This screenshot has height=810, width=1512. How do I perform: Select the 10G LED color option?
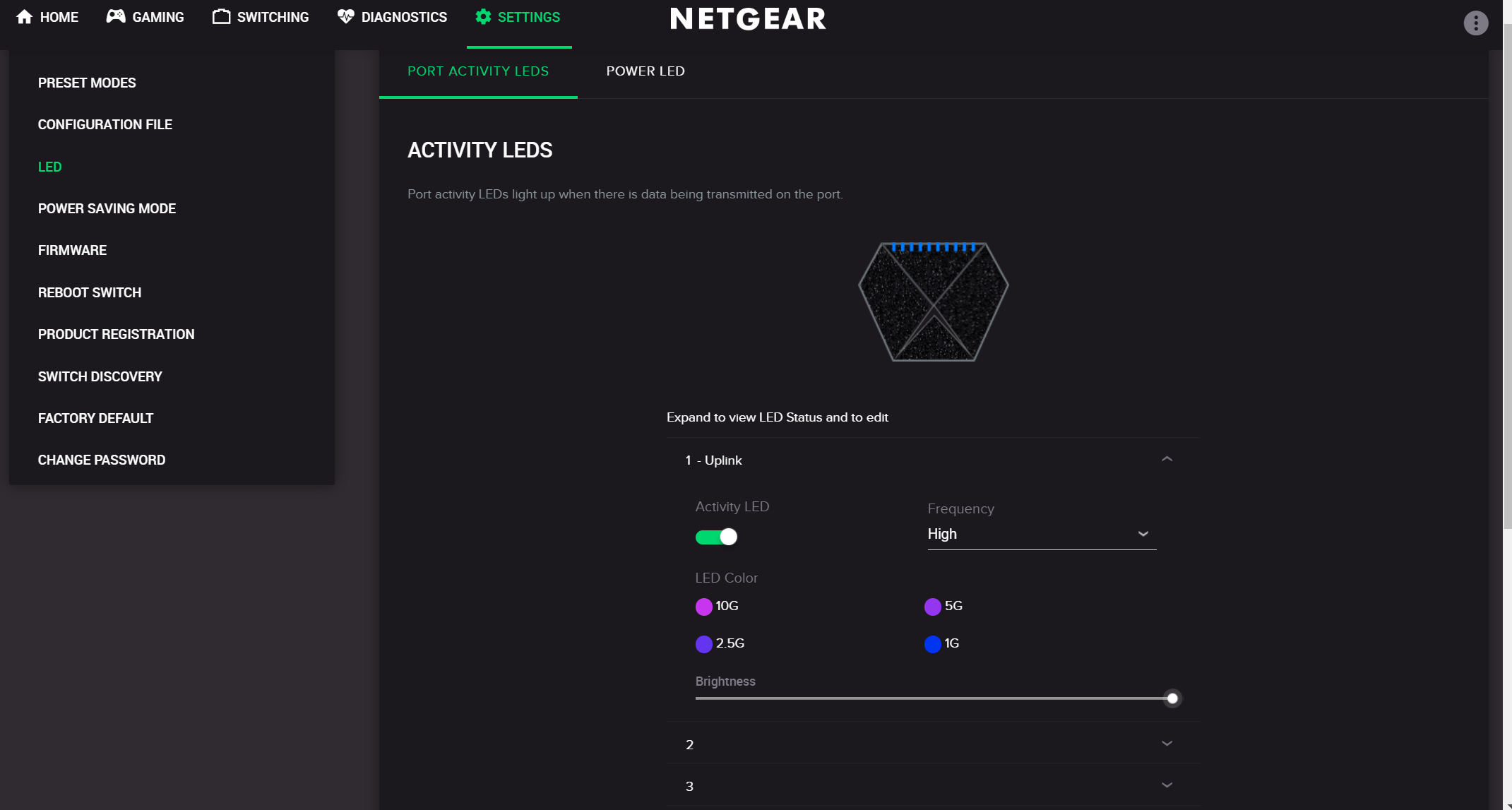point(703,607)
